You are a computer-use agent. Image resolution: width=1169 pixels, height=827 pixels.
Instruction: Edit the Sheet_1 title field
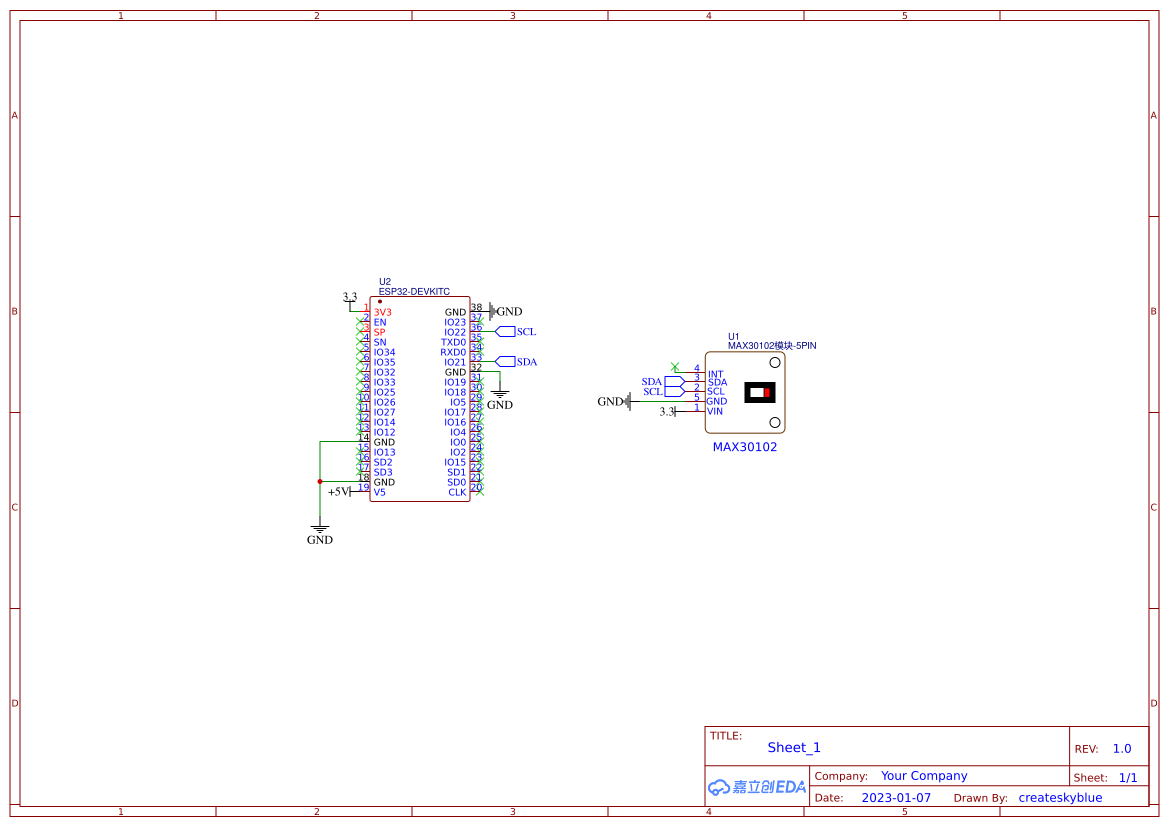pos(794,748)
